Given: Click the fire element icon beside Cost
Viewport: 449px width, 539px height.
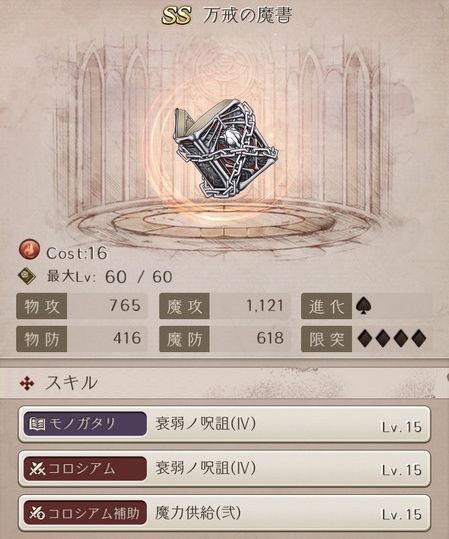Looking at the screenshot, I should (29, 250).
